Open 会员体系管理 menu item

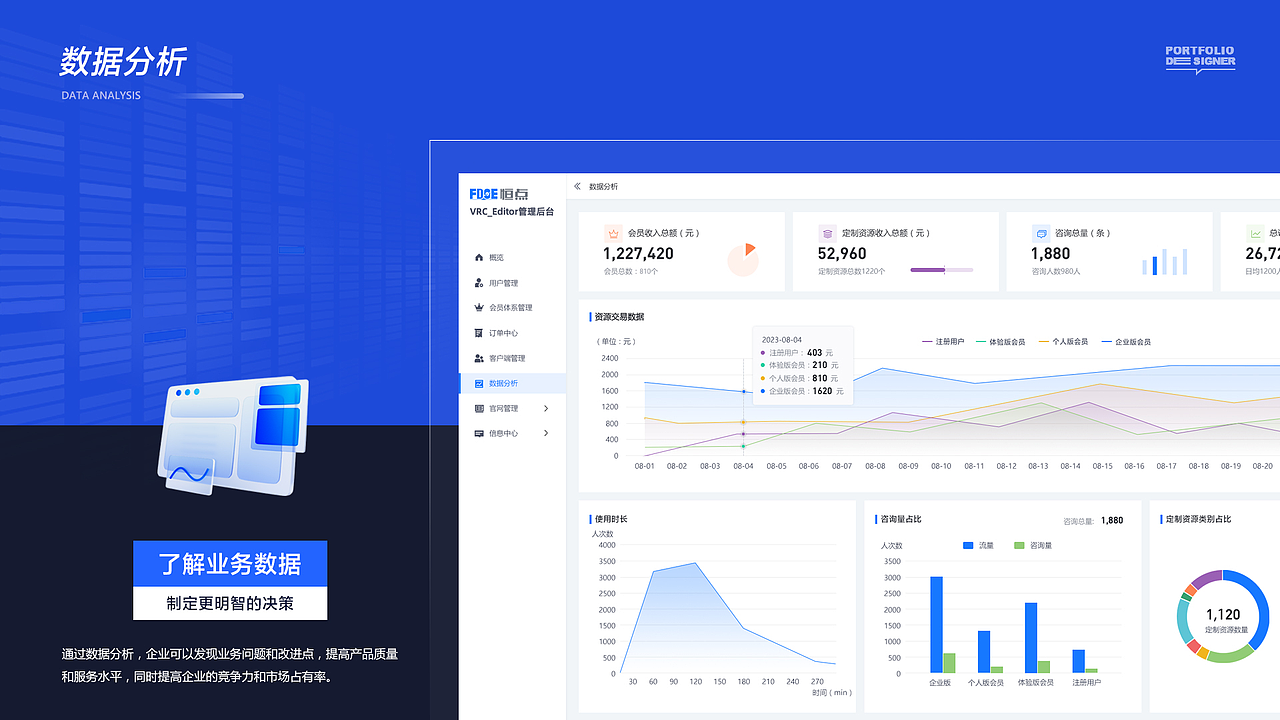pyautogui.click(x=512, y=308)
